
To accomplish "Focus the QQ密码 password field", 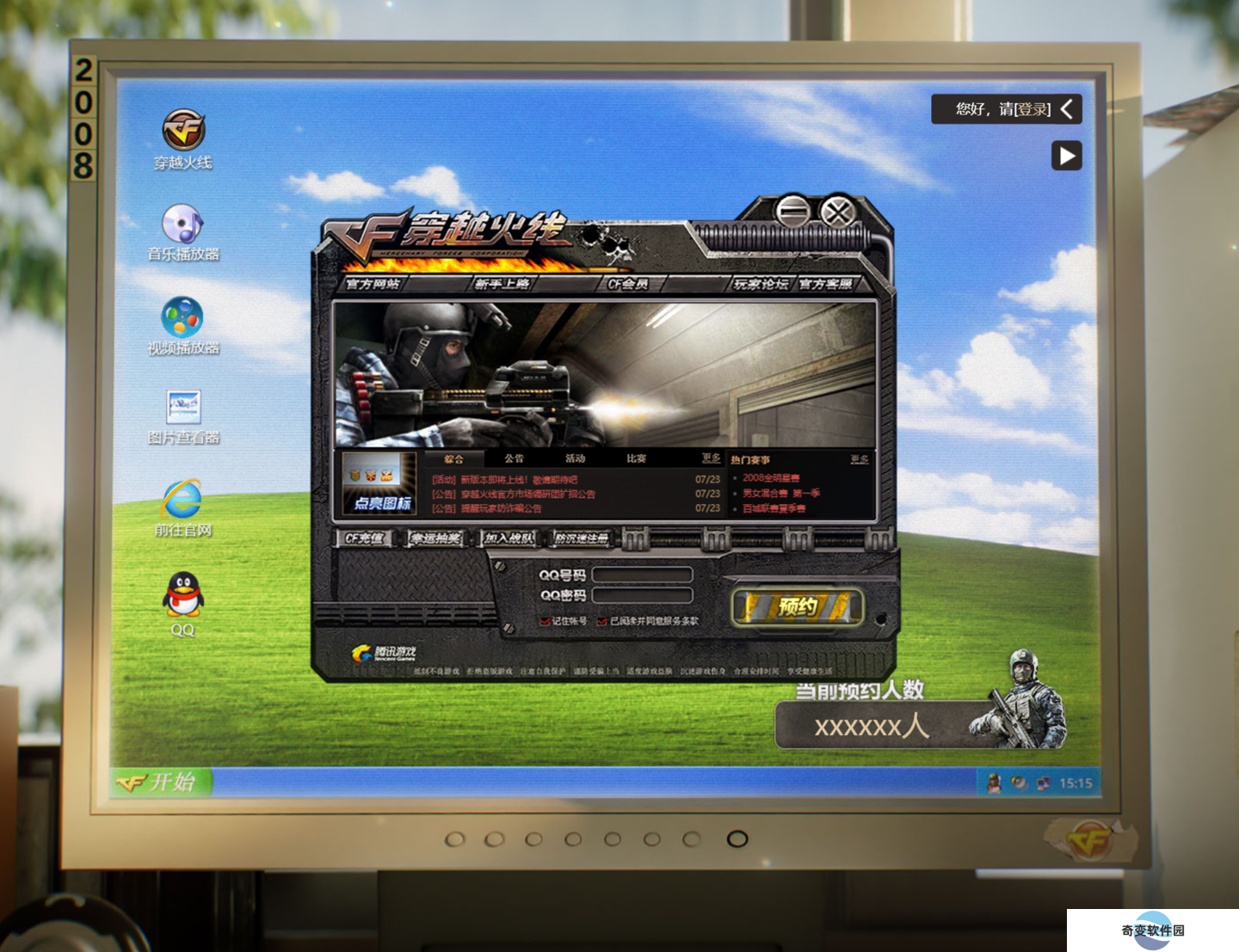I will 642,595.
